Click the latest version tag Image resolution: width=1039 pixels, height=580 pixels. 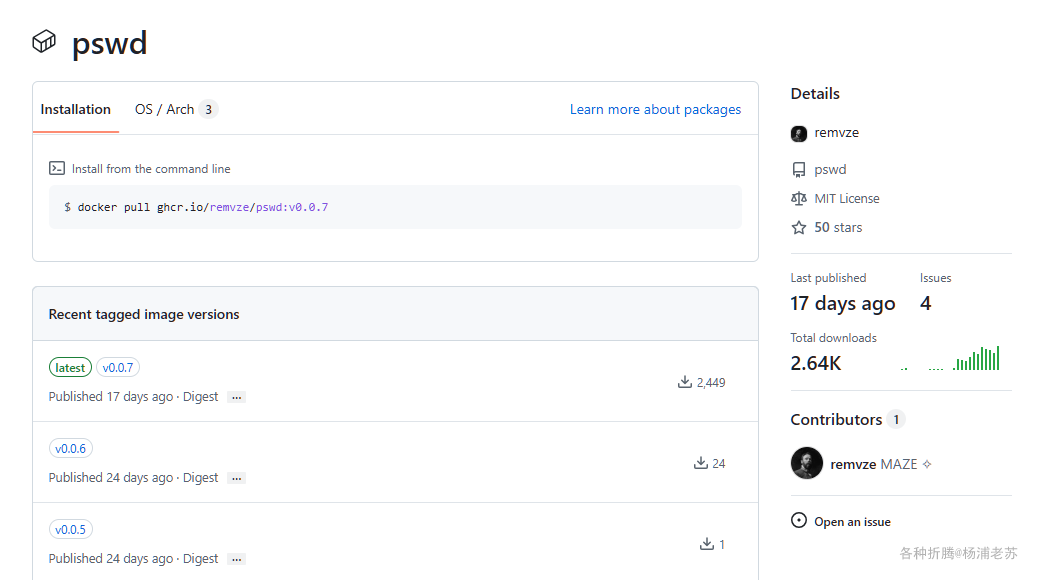[x=70, y=368]
